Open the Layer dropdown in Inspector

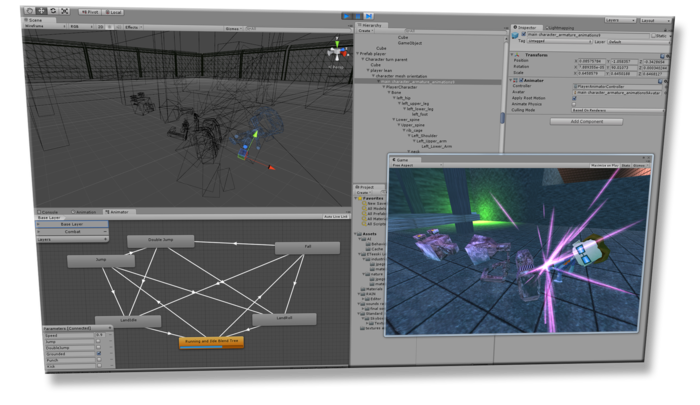coord(639,42)
